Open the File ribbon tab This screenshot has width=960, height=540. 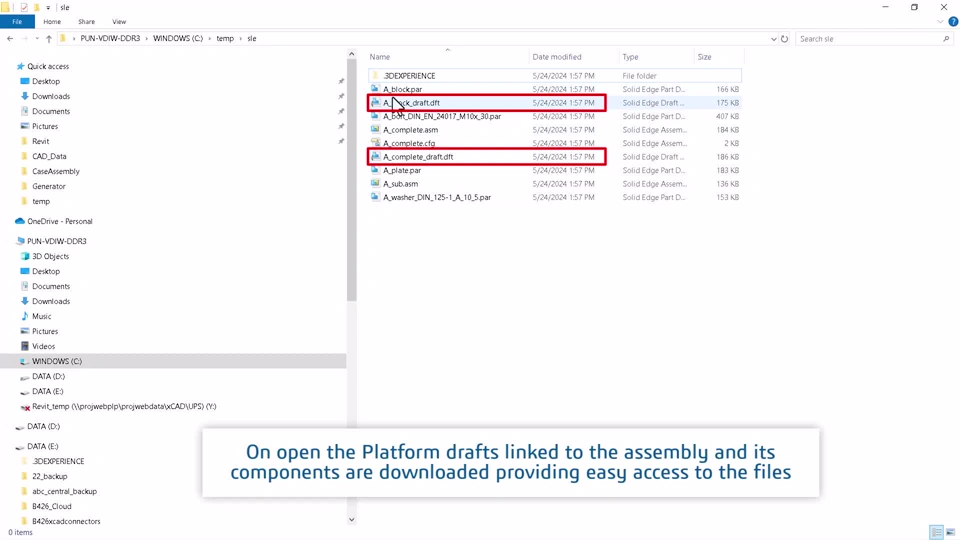click(17, 21)
